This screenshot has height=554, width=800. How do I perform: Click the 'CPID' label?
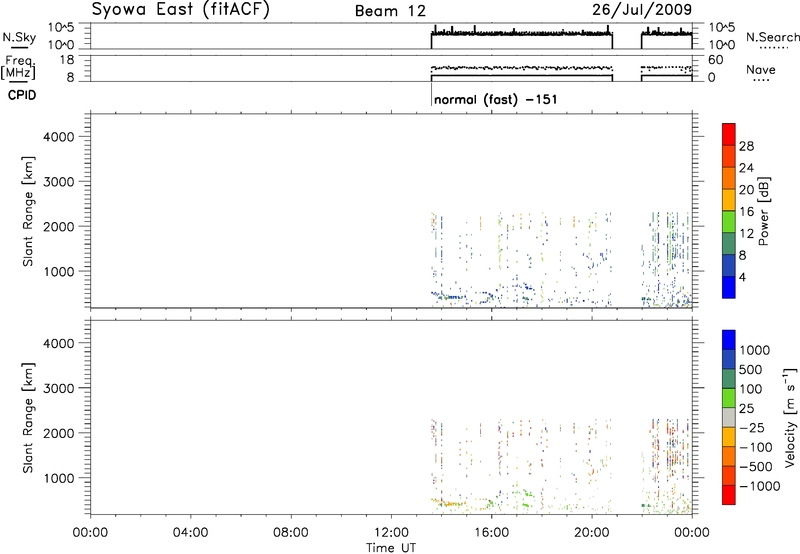tap(22, 95)
